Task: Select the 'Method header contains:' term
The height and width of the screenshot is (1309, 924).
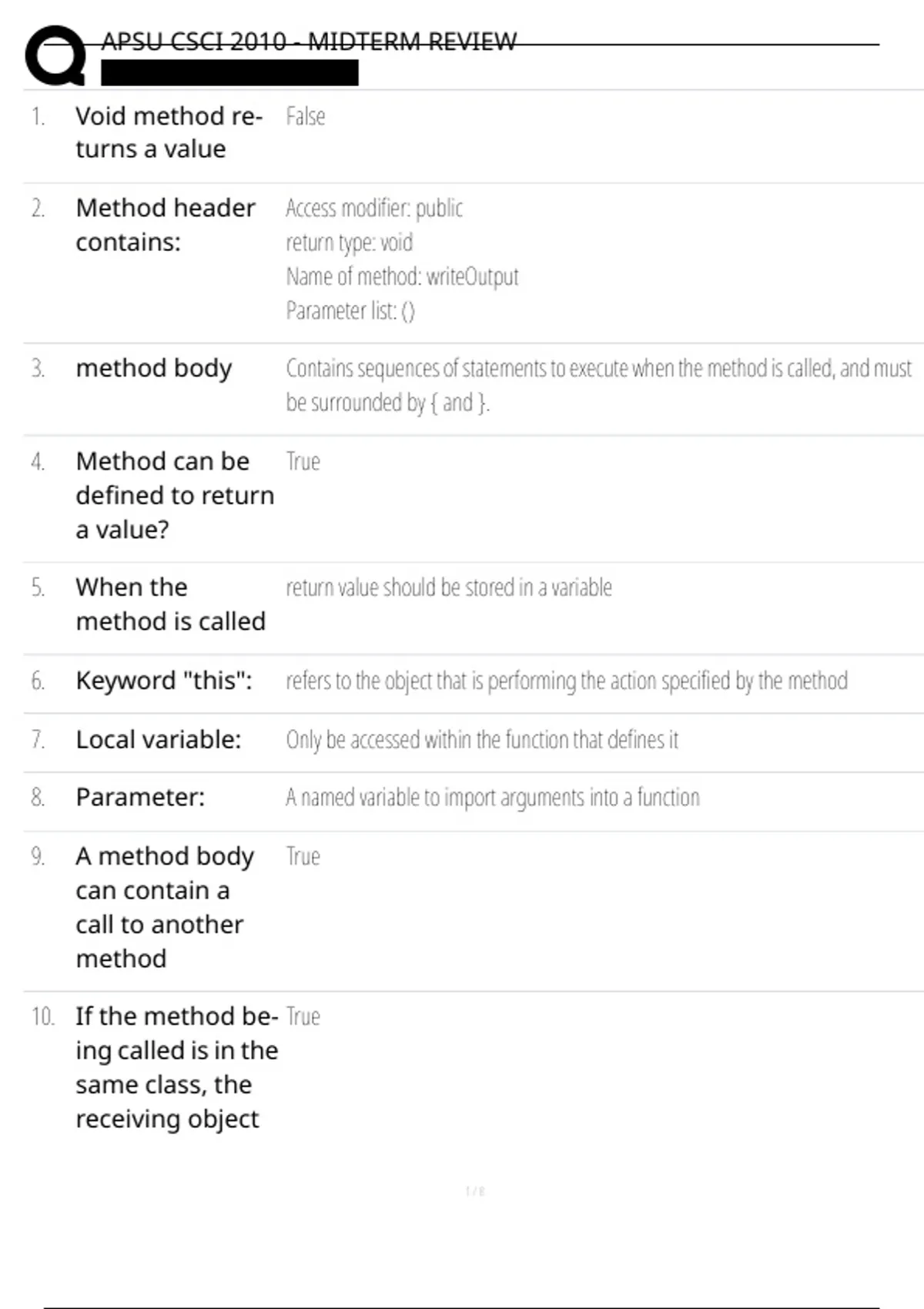Action: click(166, 225)
